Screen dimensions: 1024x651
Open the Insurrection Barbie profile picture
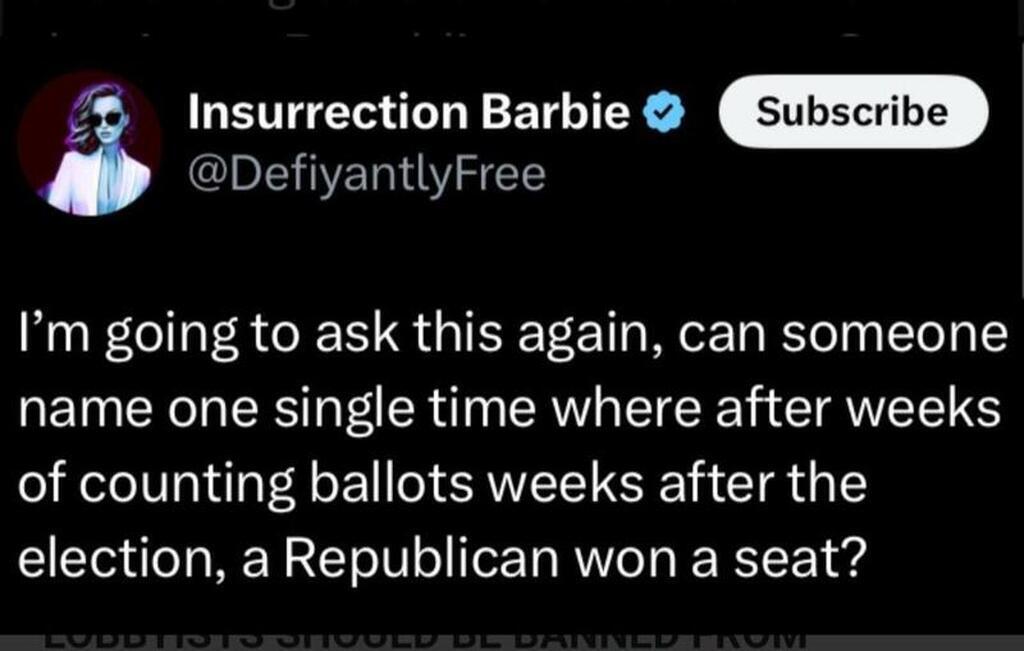coord(90,146)
